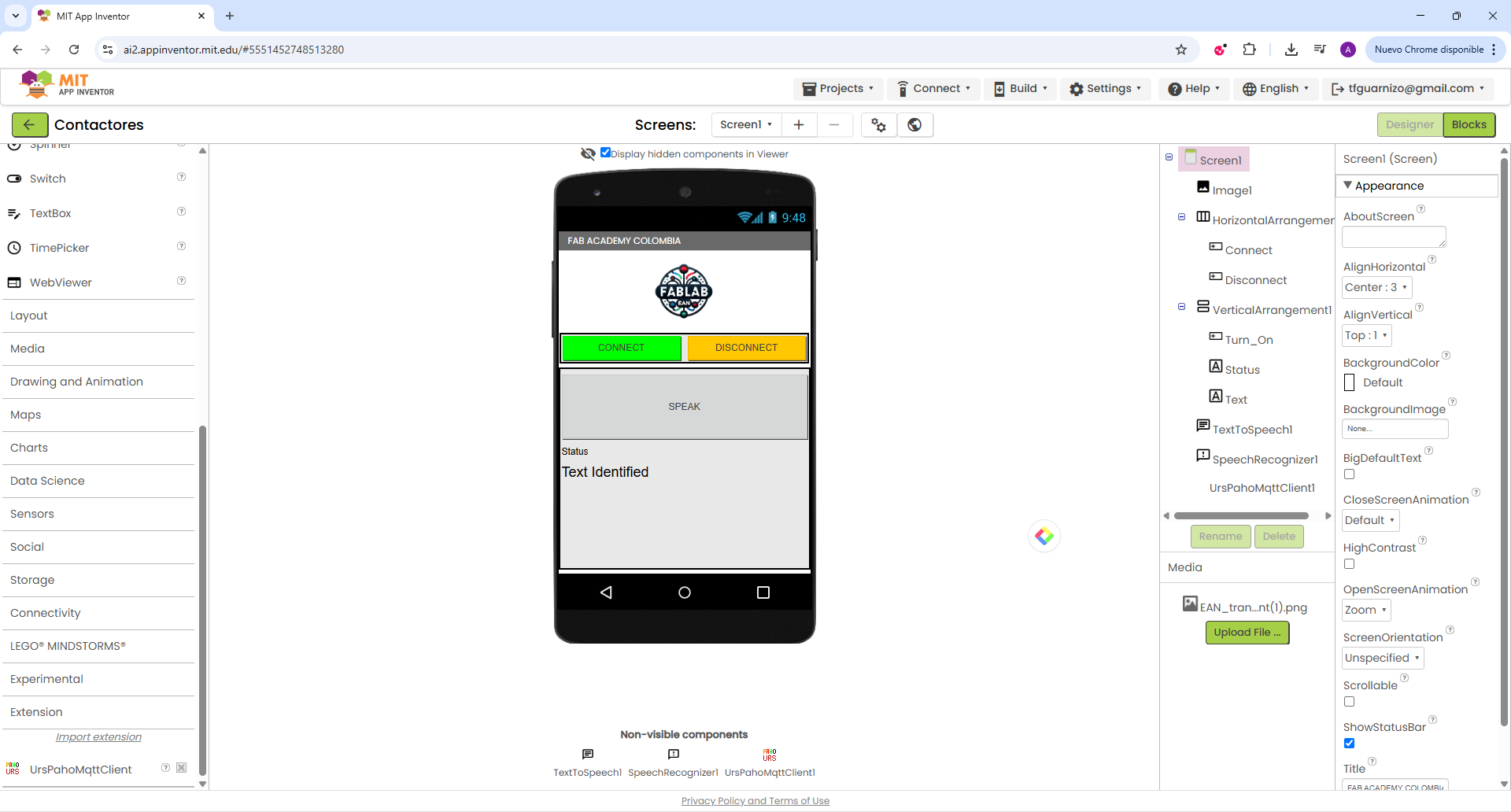Screen dimensions: 1511x812
Task: Click the Chrome profile avatar icon
Action: click(x=1348, y=50)
